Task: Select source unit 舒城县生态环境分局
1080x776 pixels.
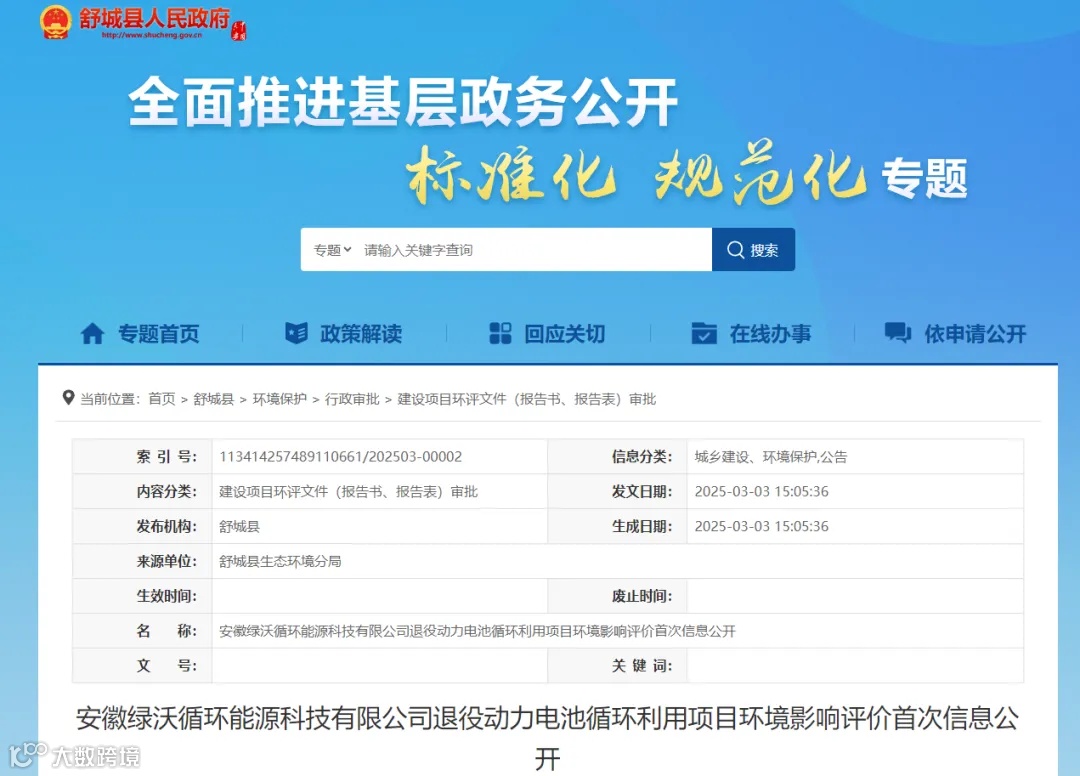Action: (280, 561)
